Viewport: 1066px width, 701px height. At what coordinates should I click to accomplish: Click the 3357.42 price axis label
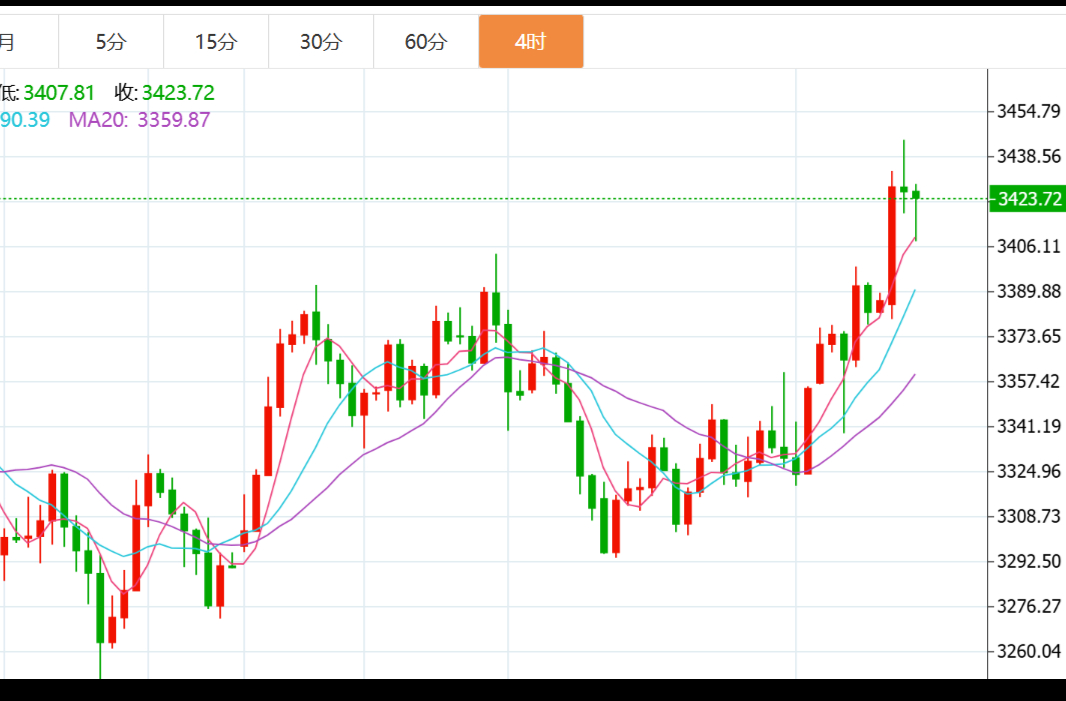pyautogui.click(x=1029, y=381)
